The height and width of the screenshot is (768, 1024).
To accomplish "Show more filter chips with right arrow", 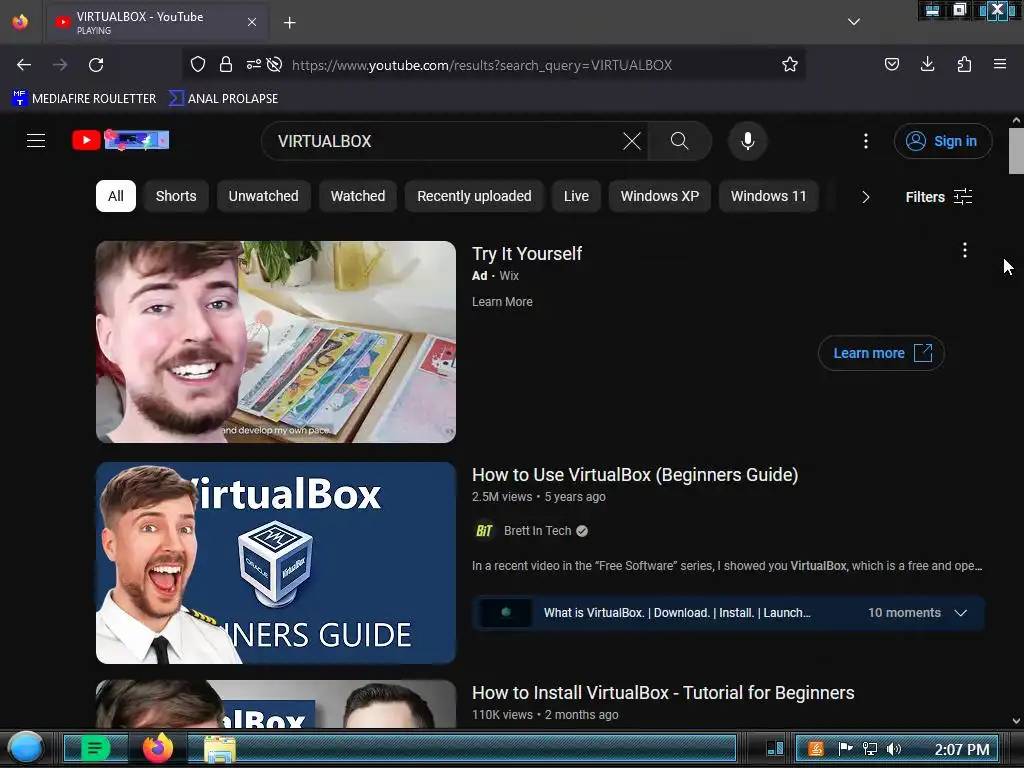I will (x=865, y=197).
